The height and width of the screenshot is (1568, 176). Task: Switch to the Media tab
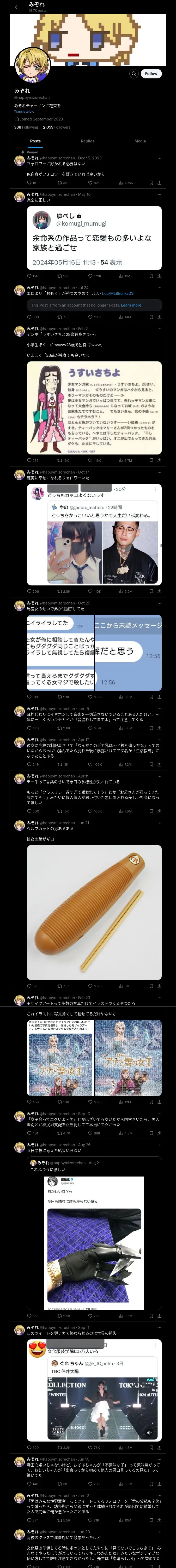[140, 141]
